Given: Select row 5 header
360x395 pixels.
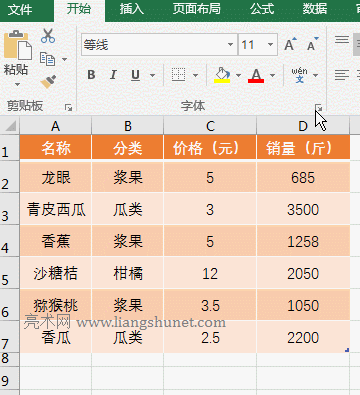Looking at the screenshot, I should coord(9,273).
